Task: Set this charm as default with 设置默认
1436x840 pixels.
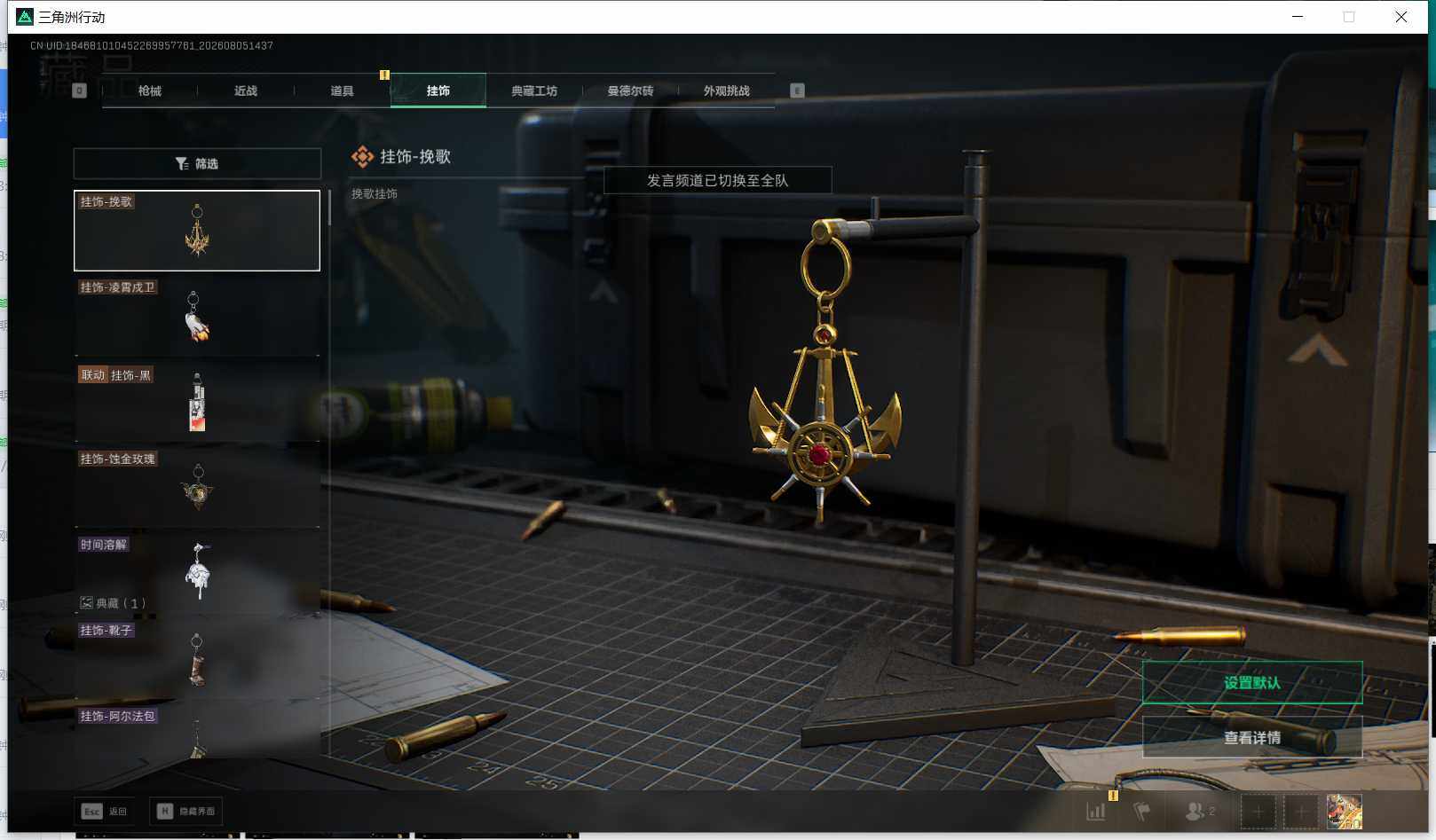Action: click(x=1252, y=682)
